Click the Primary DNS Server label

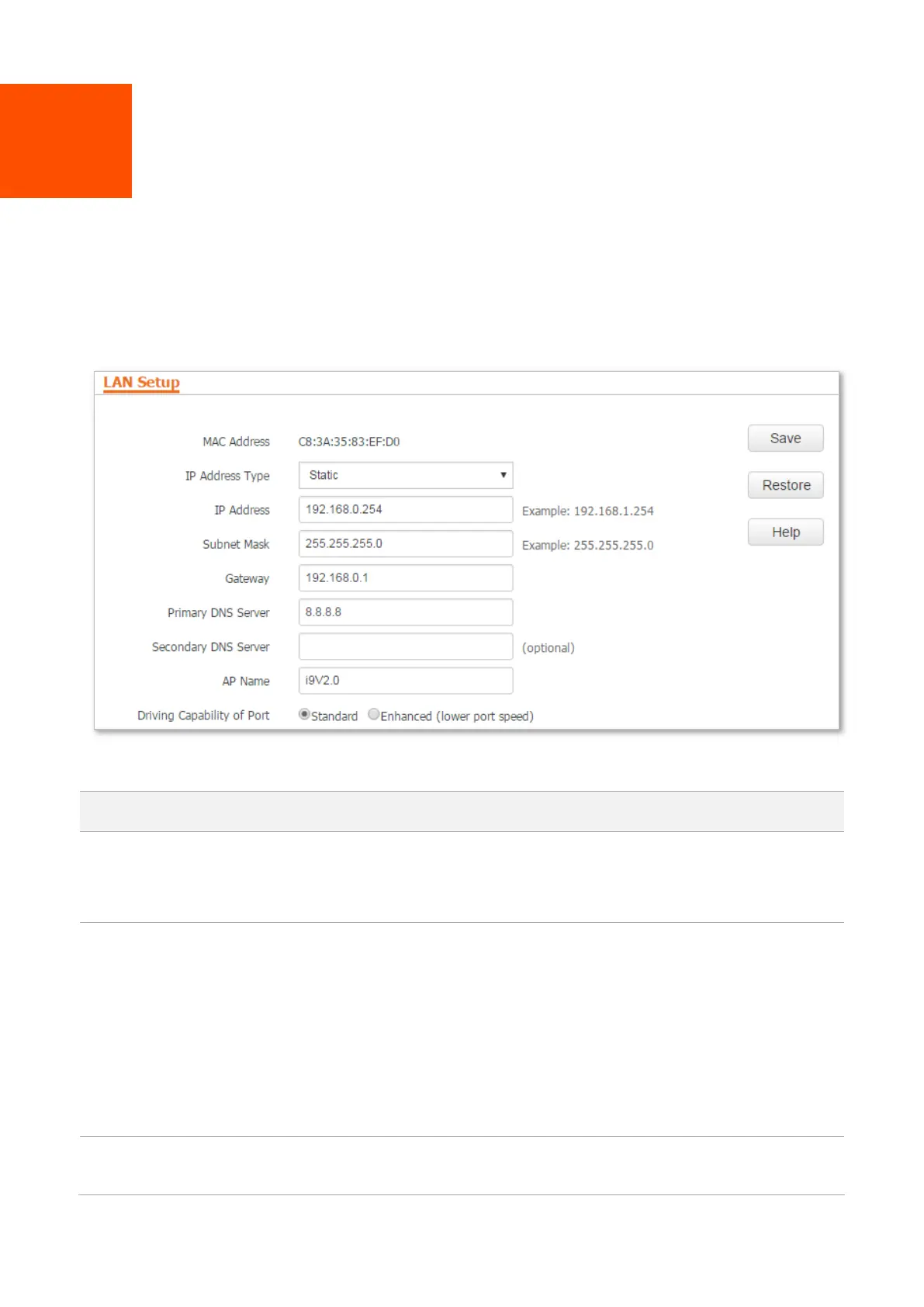pos(218,612)
